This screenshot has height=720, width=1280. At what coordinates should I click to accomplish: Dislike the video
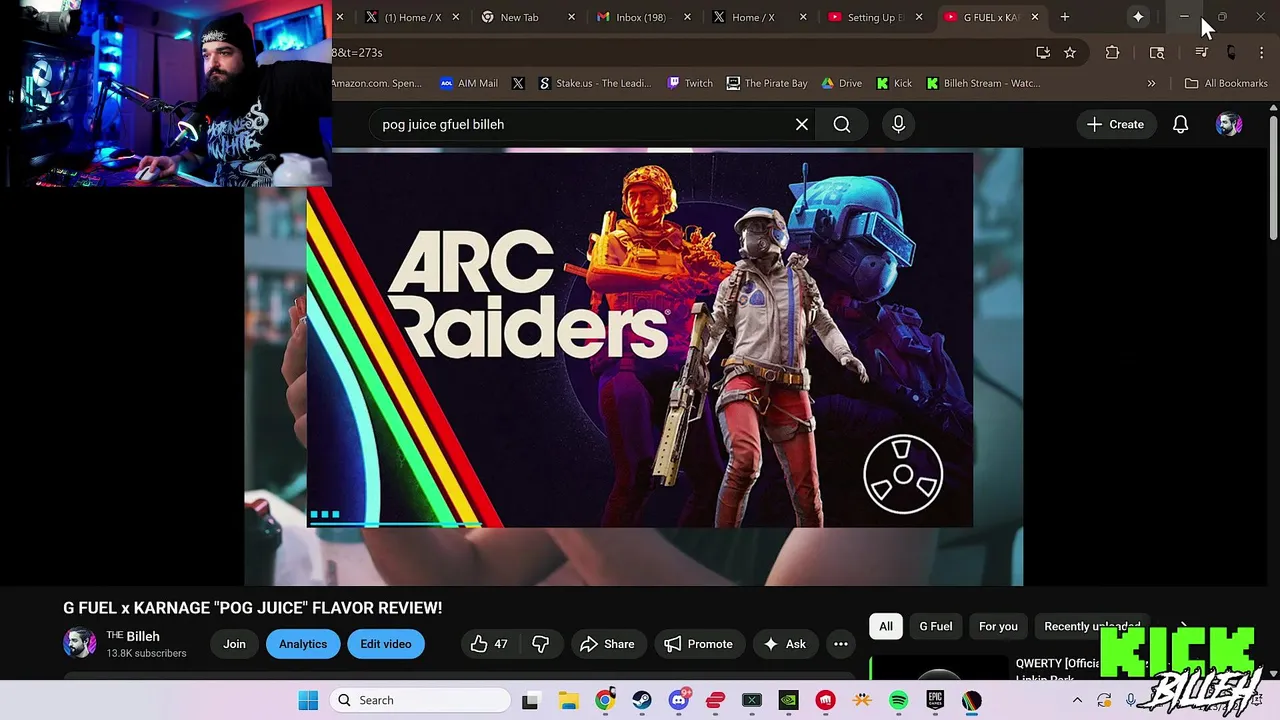[x=541, y=644]
